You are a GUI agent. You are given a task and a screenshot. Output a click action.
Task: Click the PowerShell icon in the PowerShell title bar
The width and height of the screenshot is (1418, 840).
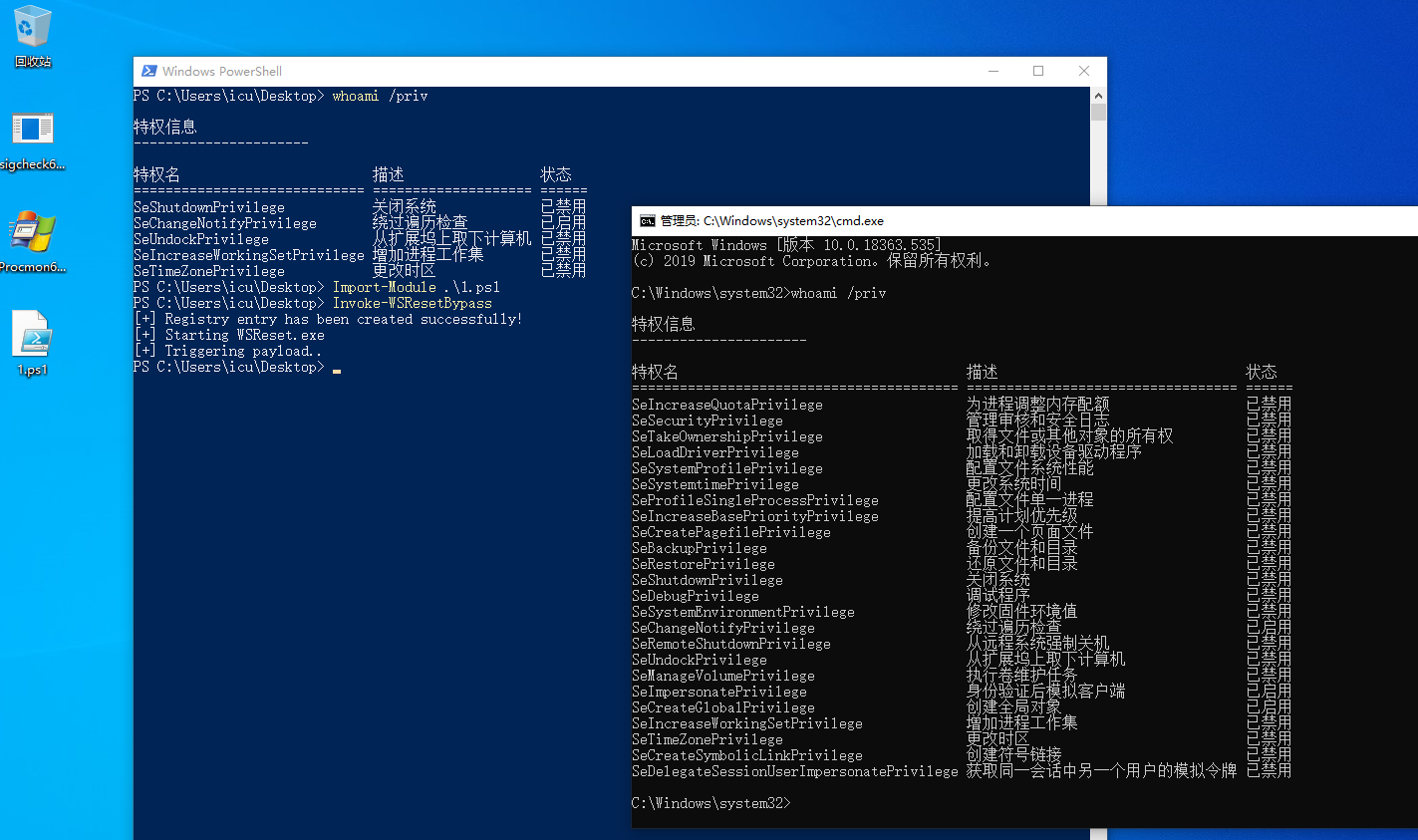149,71
